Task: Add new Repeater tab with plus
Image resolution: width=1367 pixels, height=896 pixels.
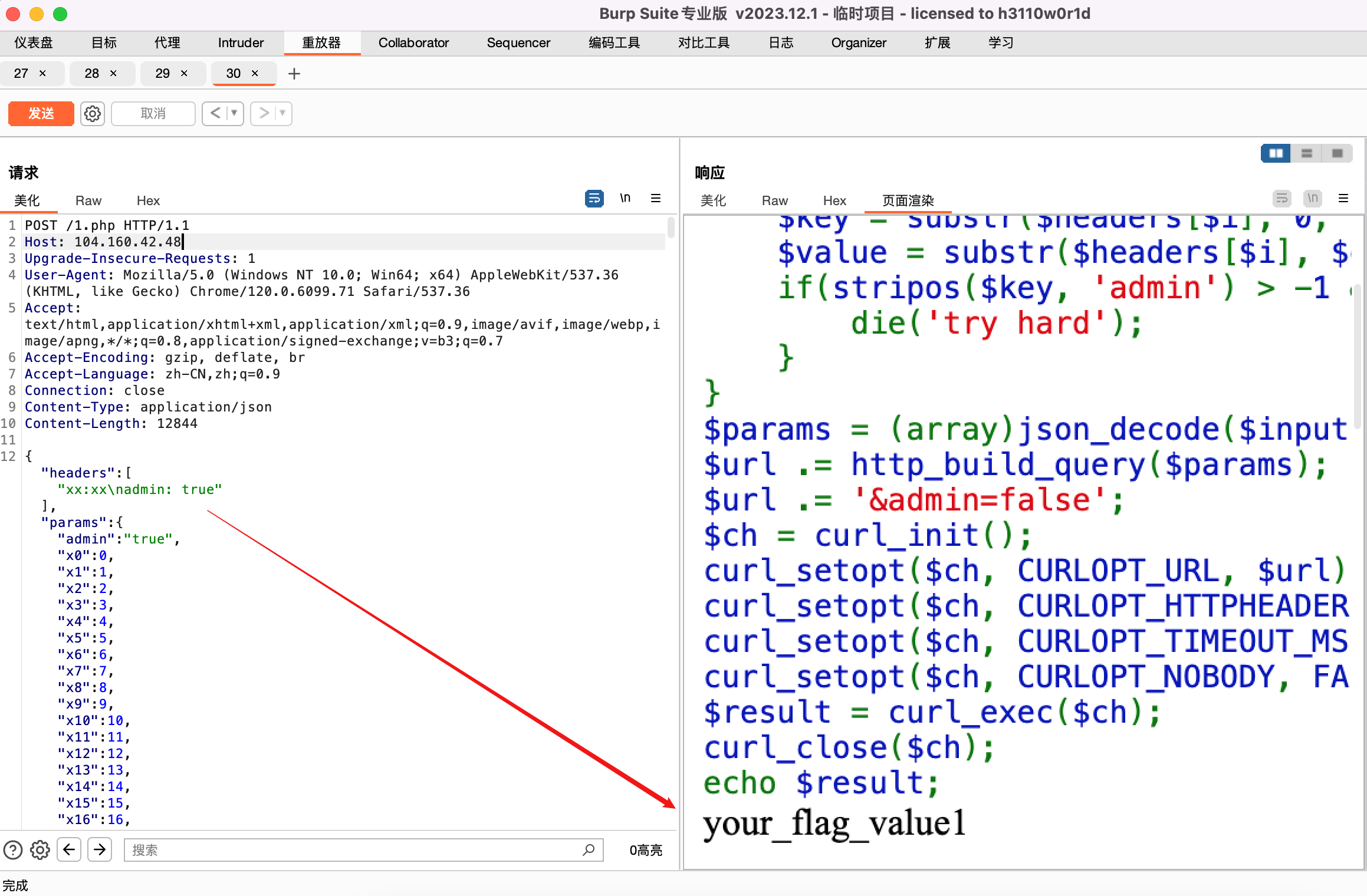Action: coord(294,74)
